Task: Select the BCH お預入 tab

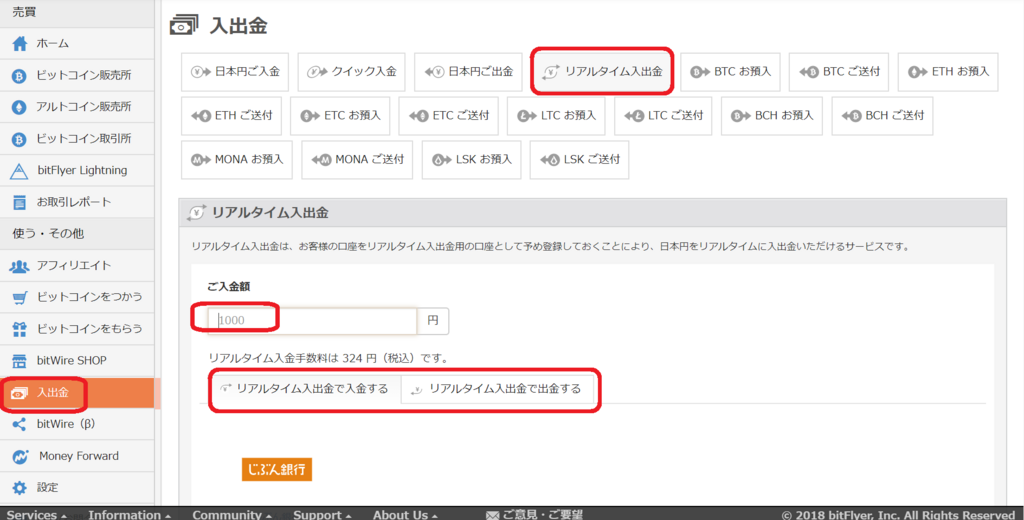Action: tap(772, 116)
